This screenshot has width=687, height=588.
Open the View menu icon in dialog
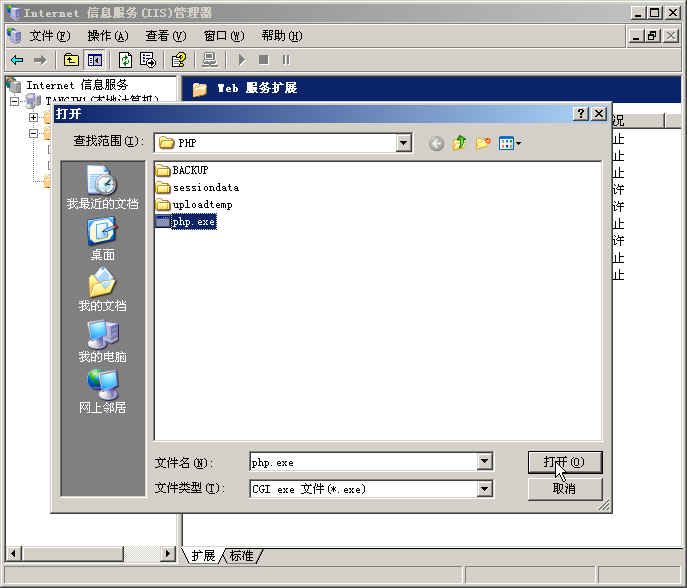pyautogui.click(x=510, y=144)
